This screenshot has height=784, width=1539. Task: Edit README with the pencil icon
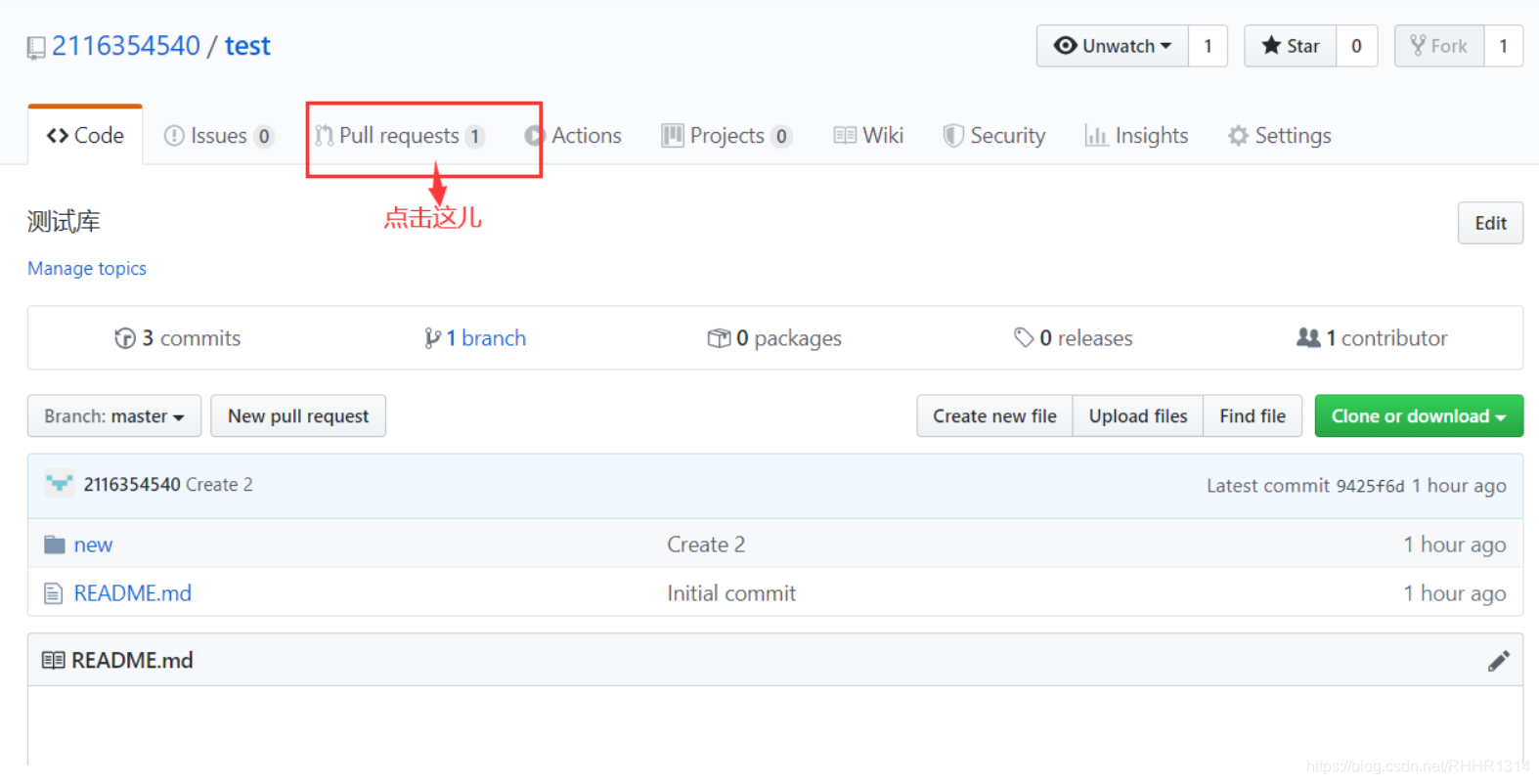click(1498, 662)
